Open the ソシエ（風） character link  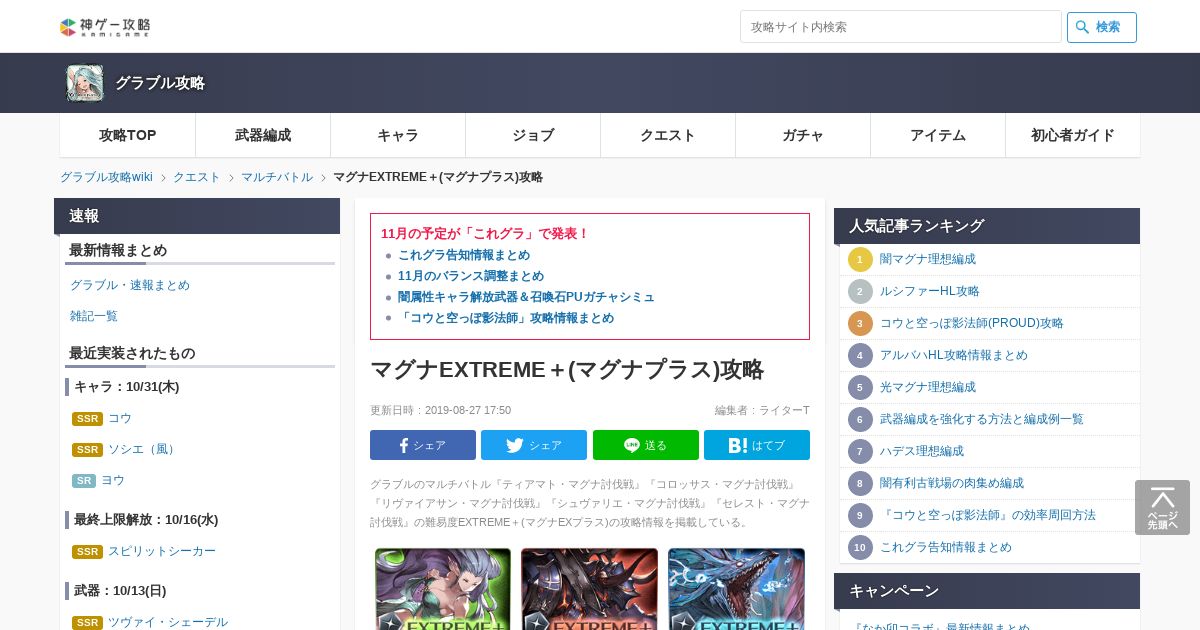(x=144, y=449)
